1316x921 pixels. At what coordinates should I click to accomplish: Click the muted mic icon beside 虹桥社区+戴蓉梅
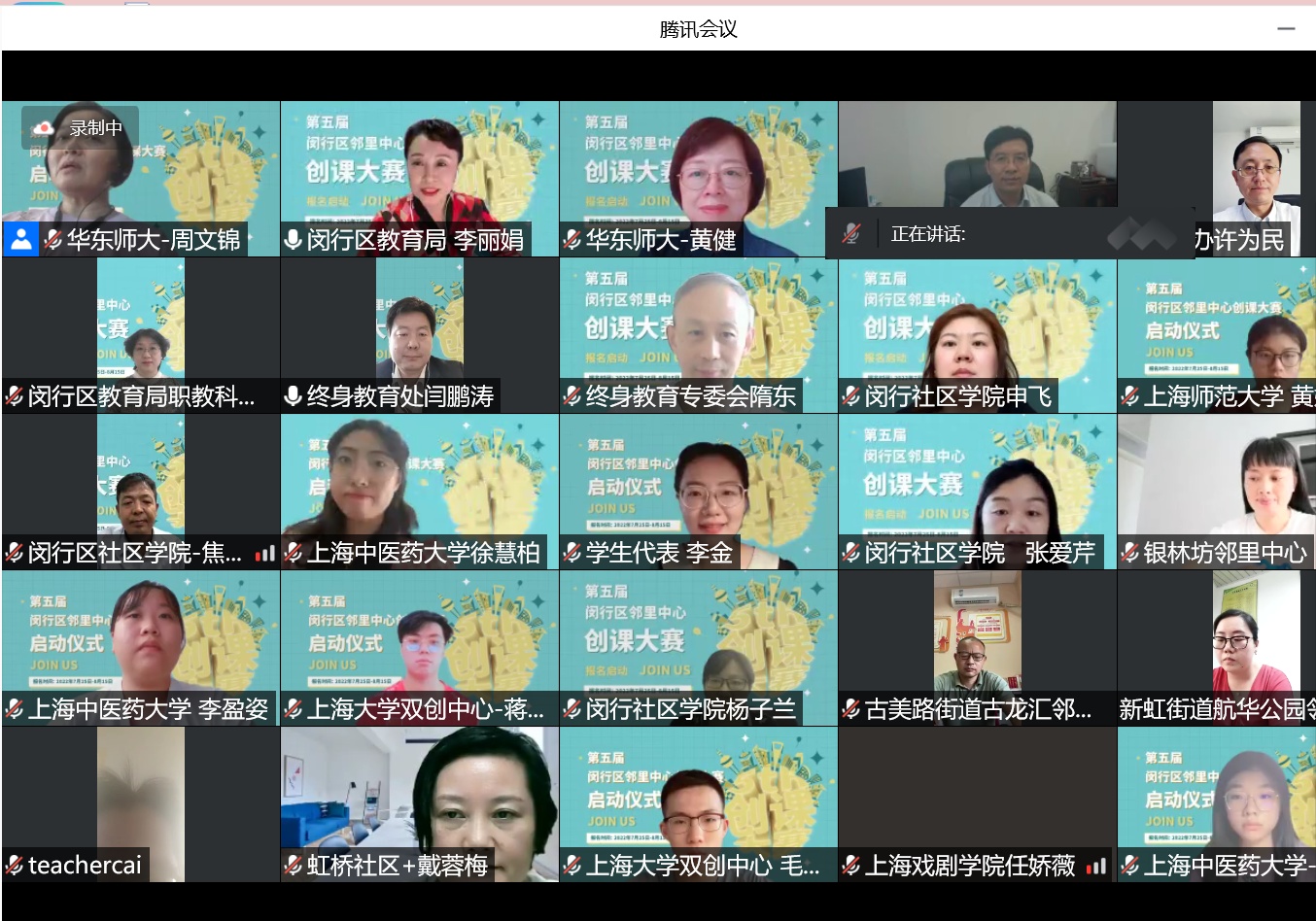293,866
